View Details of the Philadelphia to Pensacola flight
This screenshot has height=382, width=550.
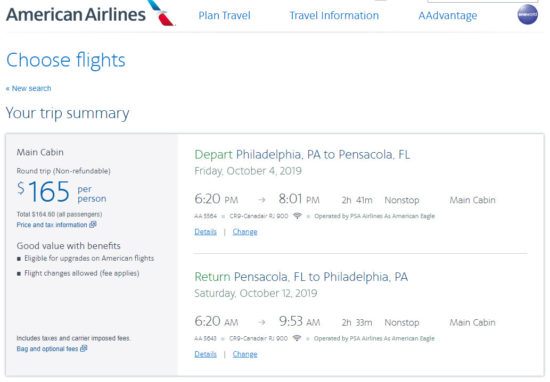(206, 232)
